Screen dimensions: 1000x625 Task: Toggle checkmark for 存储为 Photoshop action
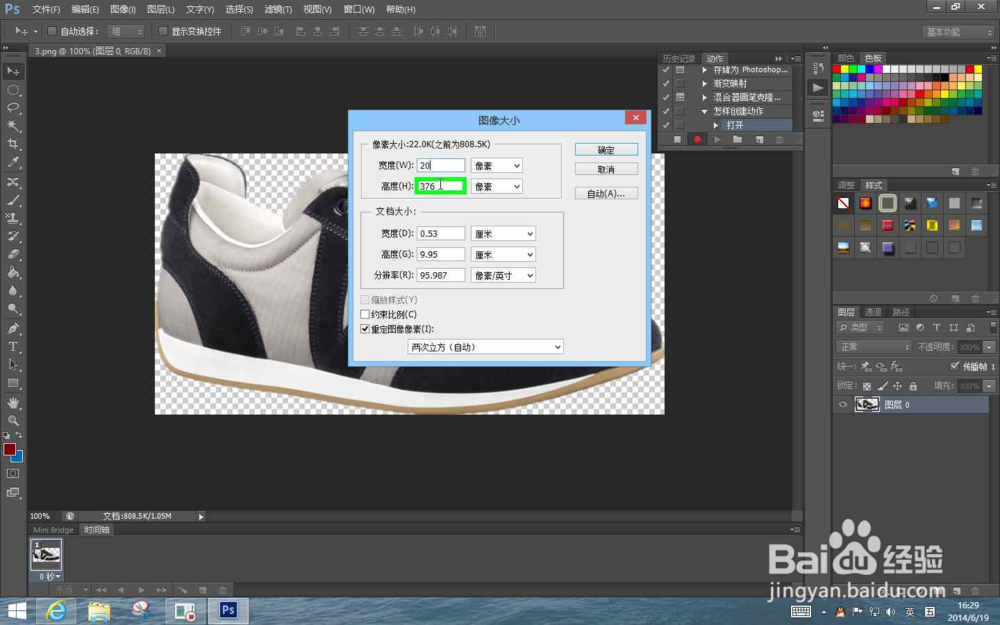(666, 70)
